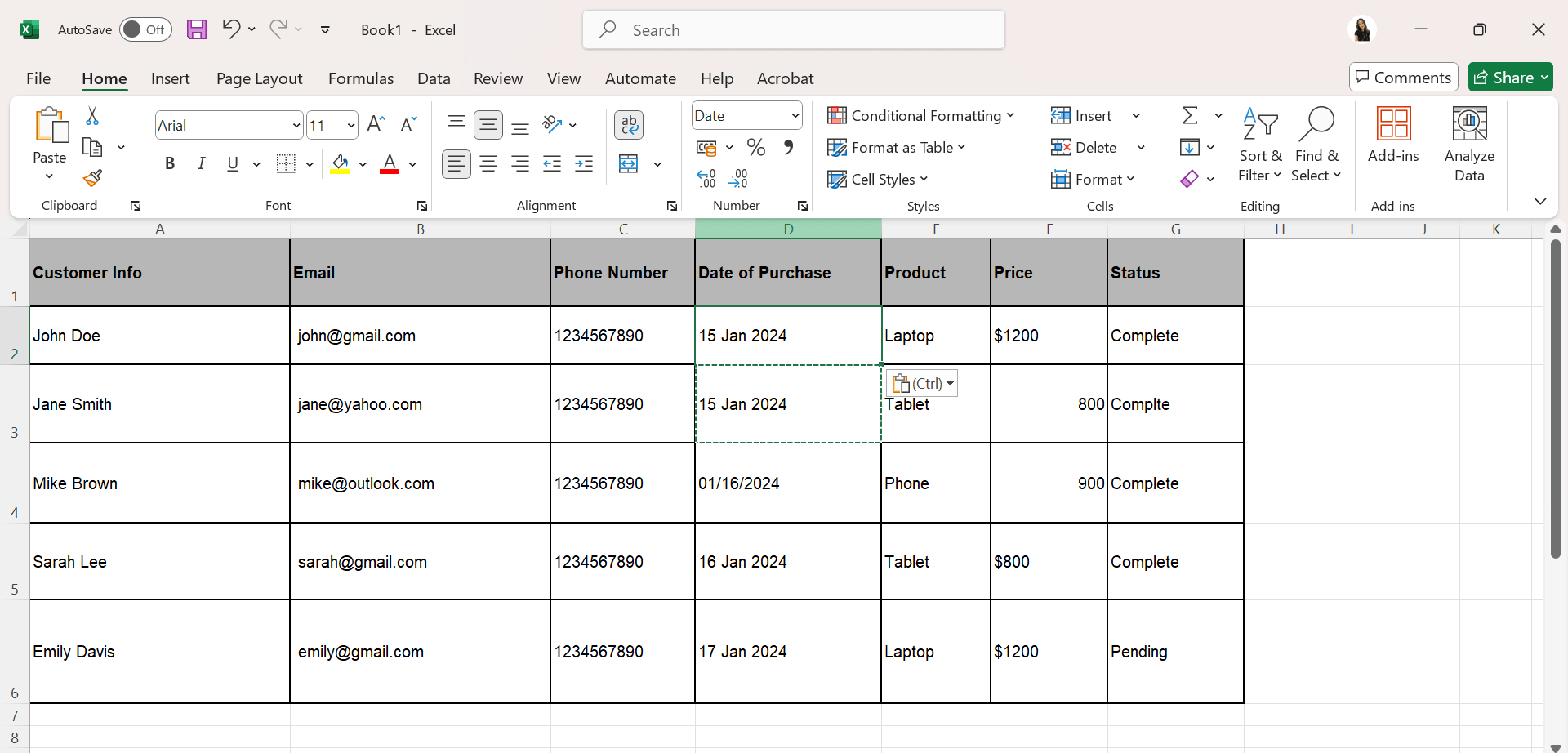The width and height of the screenshot is (1568, 753).
Task: Apply the yellow fill color swatch
Action: [340, 164]
